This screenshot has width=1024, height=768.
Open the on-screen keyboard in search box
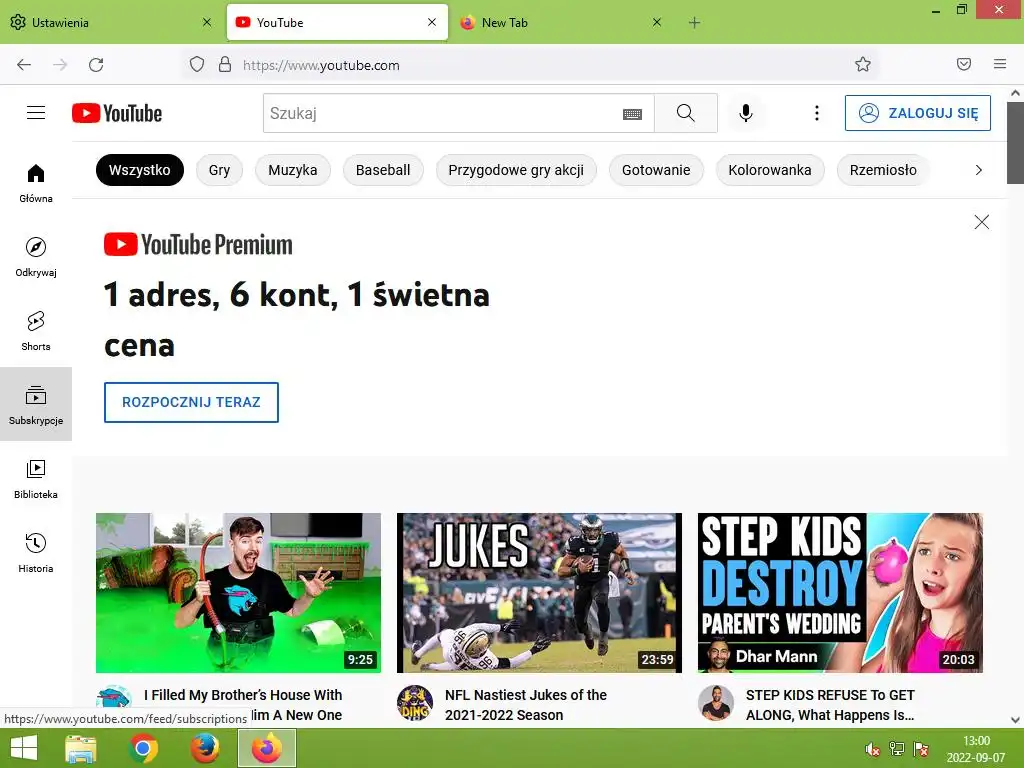632,114
